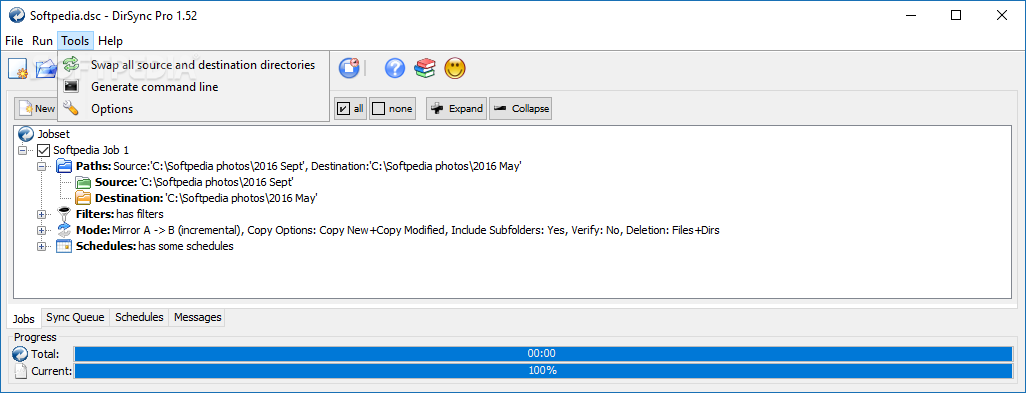This screenshot has width=1026, height=393.
Task: Choose Generate command line
Action: coord(193,87)
